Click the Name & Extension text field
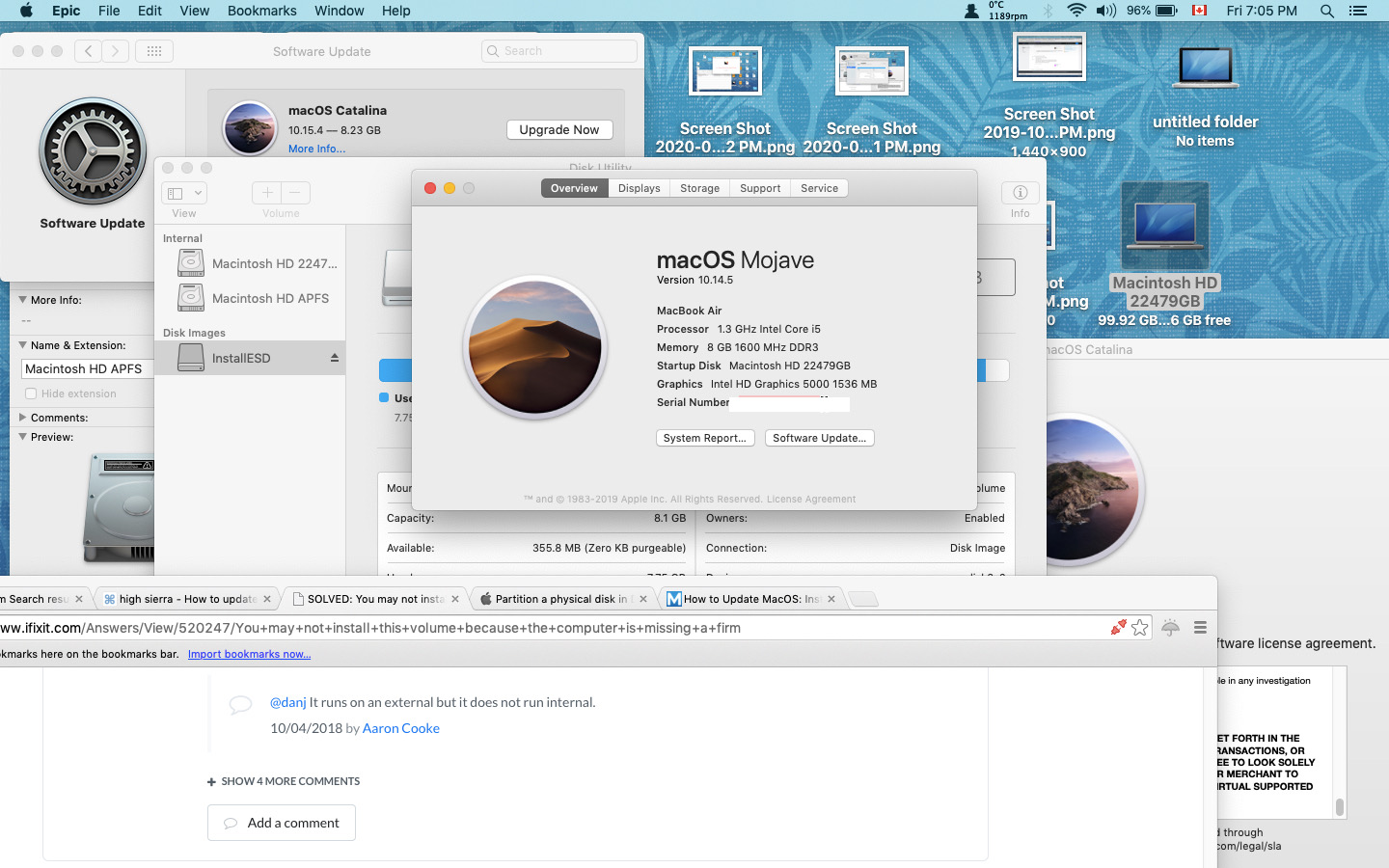This screenshot has height=868, width=1389. (88, 368)
